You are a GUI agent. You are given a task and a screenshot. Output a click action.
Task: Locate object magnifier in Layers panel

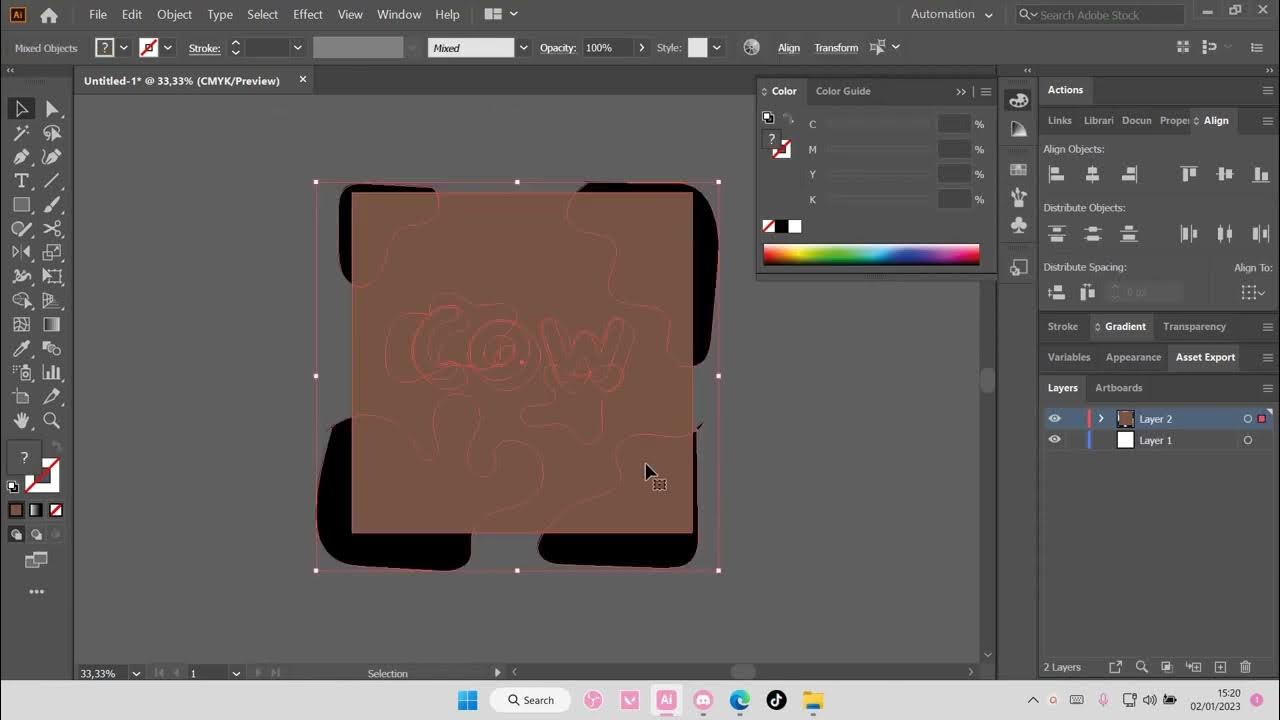[x=1141, y=667]
